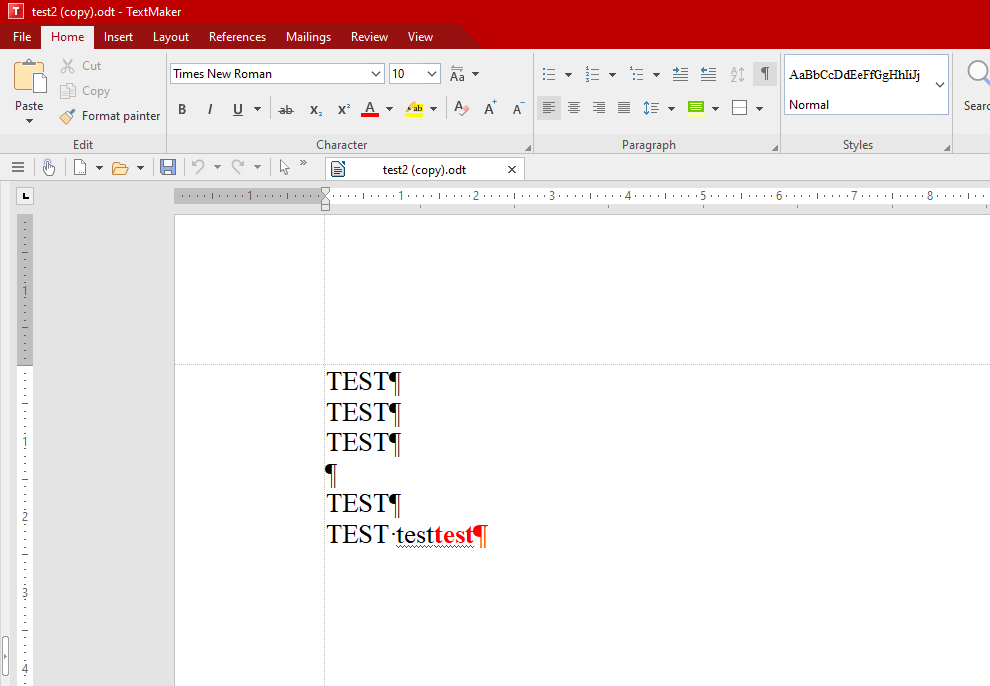Click the red font color swatch
The height and width of the screenshot is (686, 990).
(369, 109)
